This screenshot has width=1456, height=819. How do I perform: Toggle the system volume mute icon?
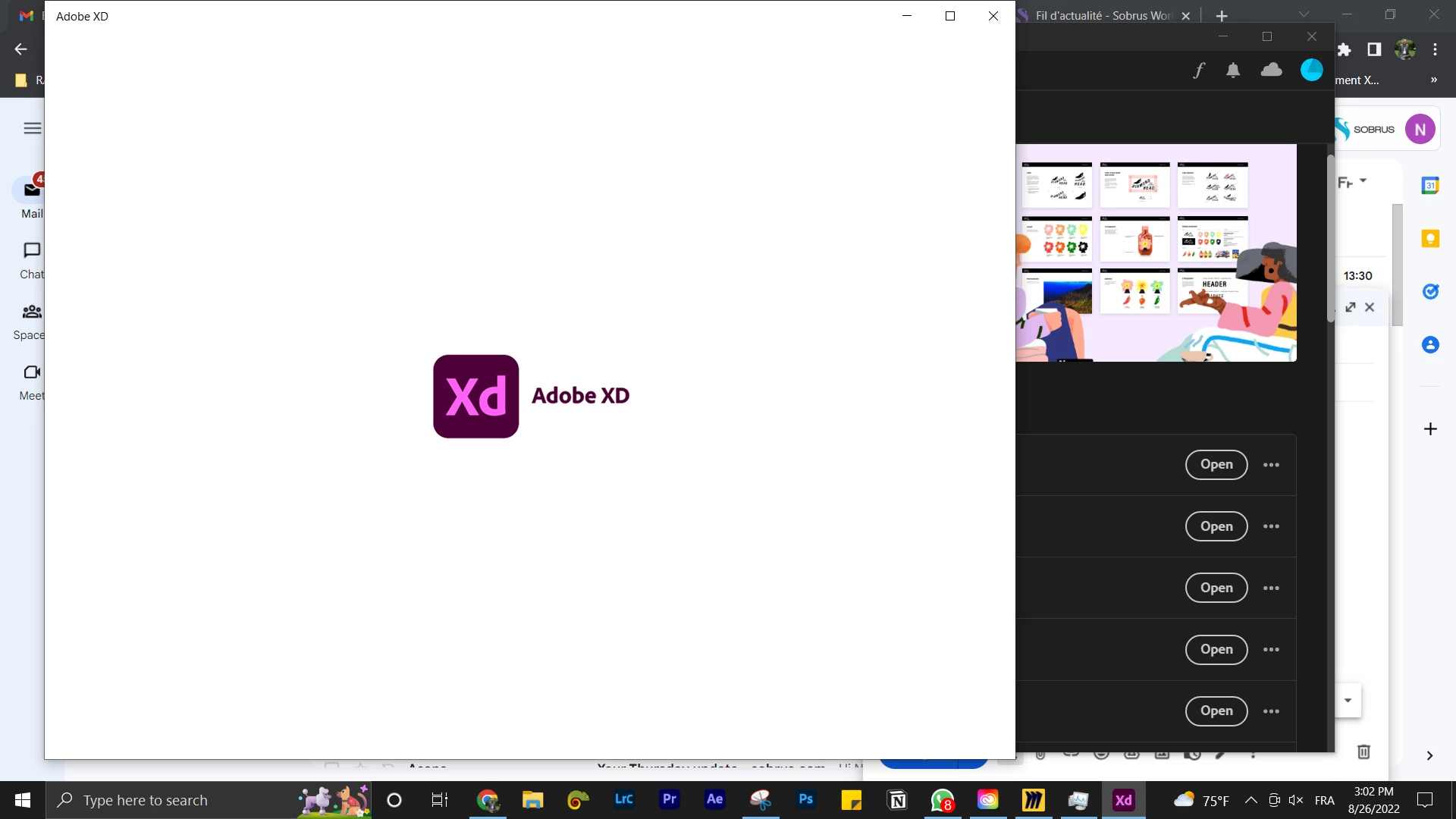pos(1296,800)
